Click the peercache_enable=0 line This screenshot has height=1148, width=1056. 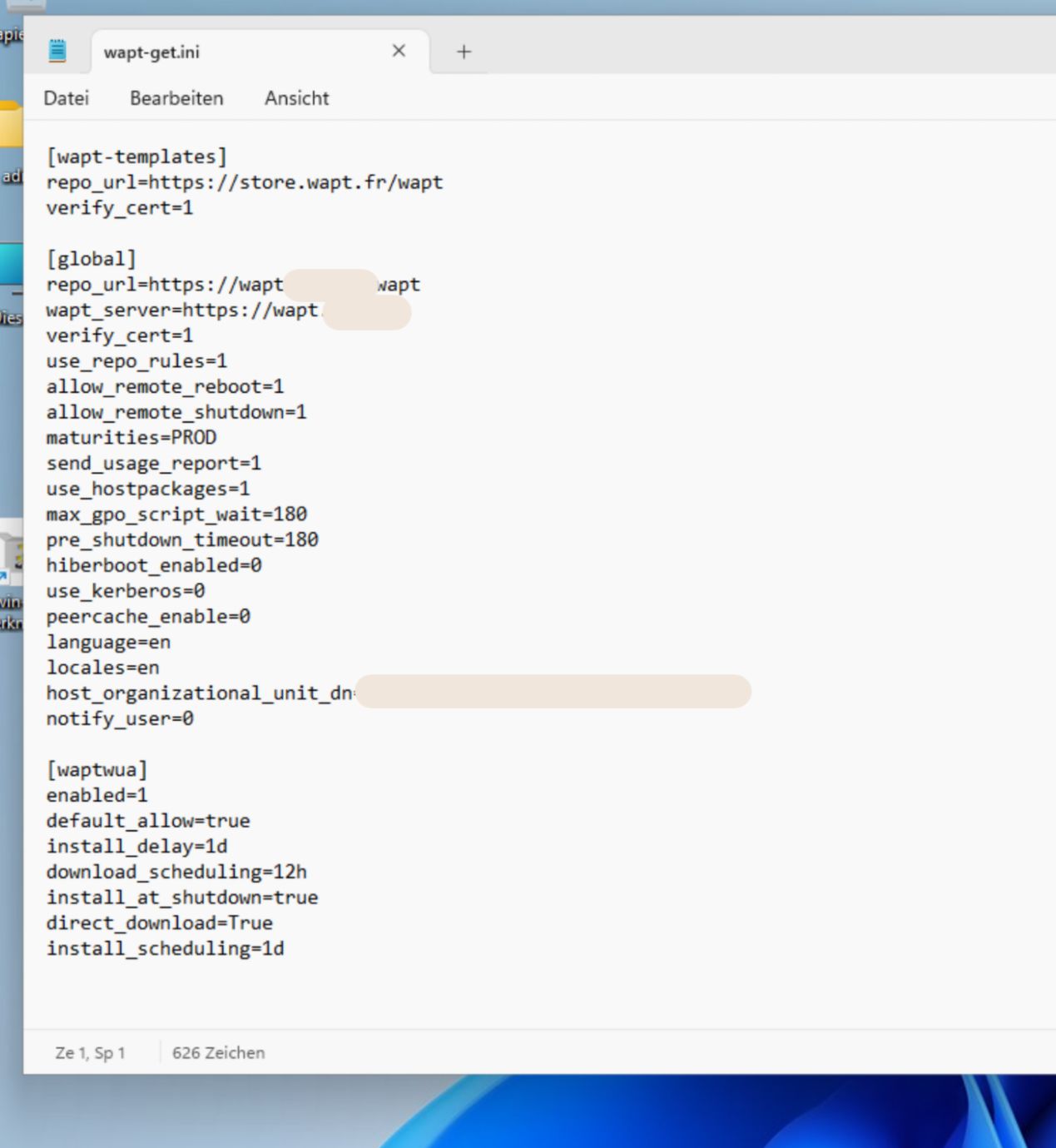point(148,617)
